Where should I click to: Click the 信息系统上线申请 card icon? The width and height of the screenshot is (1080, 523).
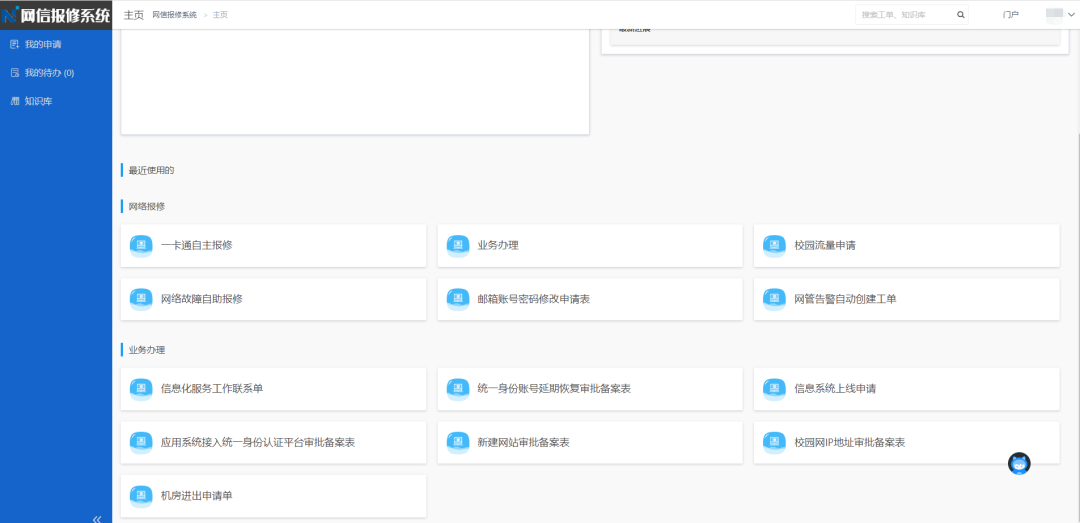click(x=774, y=388)
